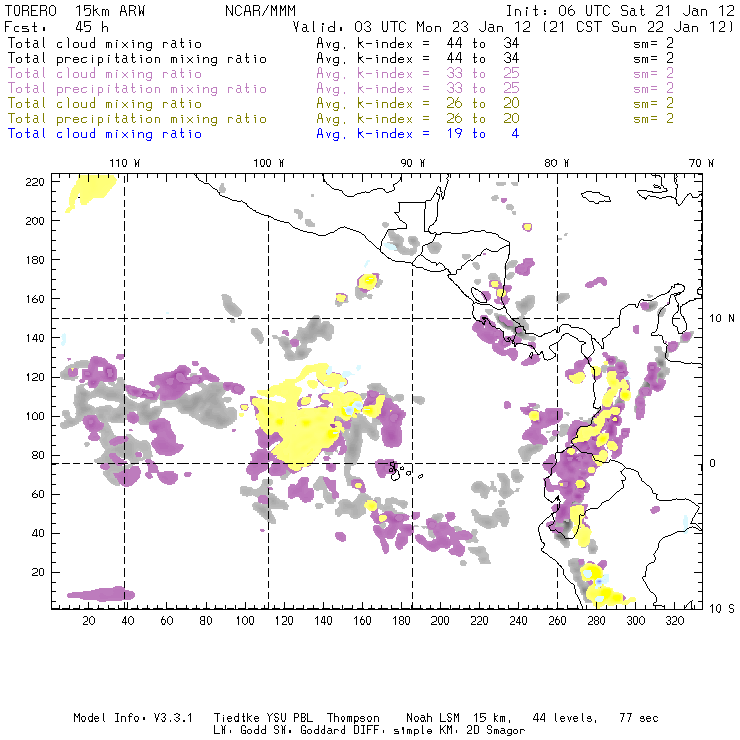Click "320" on the horizontal axis
The height and width of the screenshot is (740, 740).
tap(674, 621)
